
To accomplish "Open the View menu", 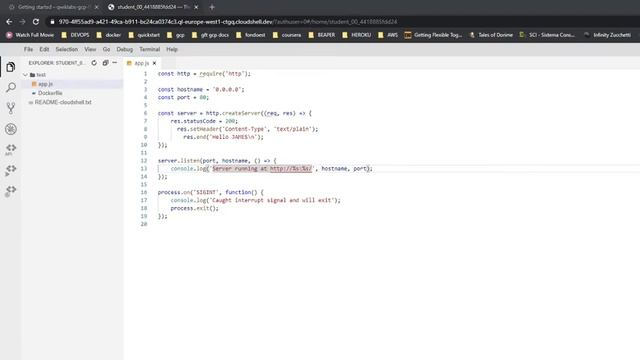I will (x=90, y=49).
